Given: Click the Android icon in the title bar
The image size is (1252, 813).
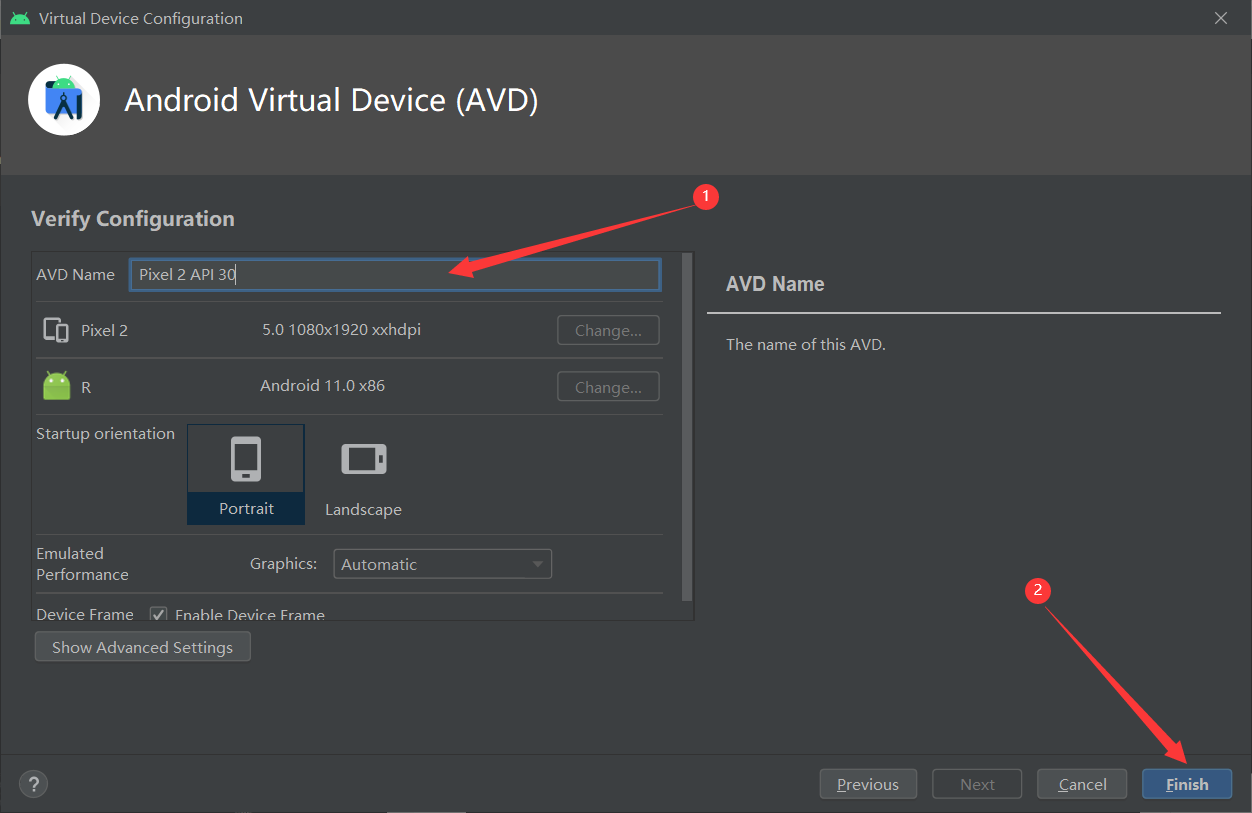Looking at the screenshot, I should pos(20,17).
